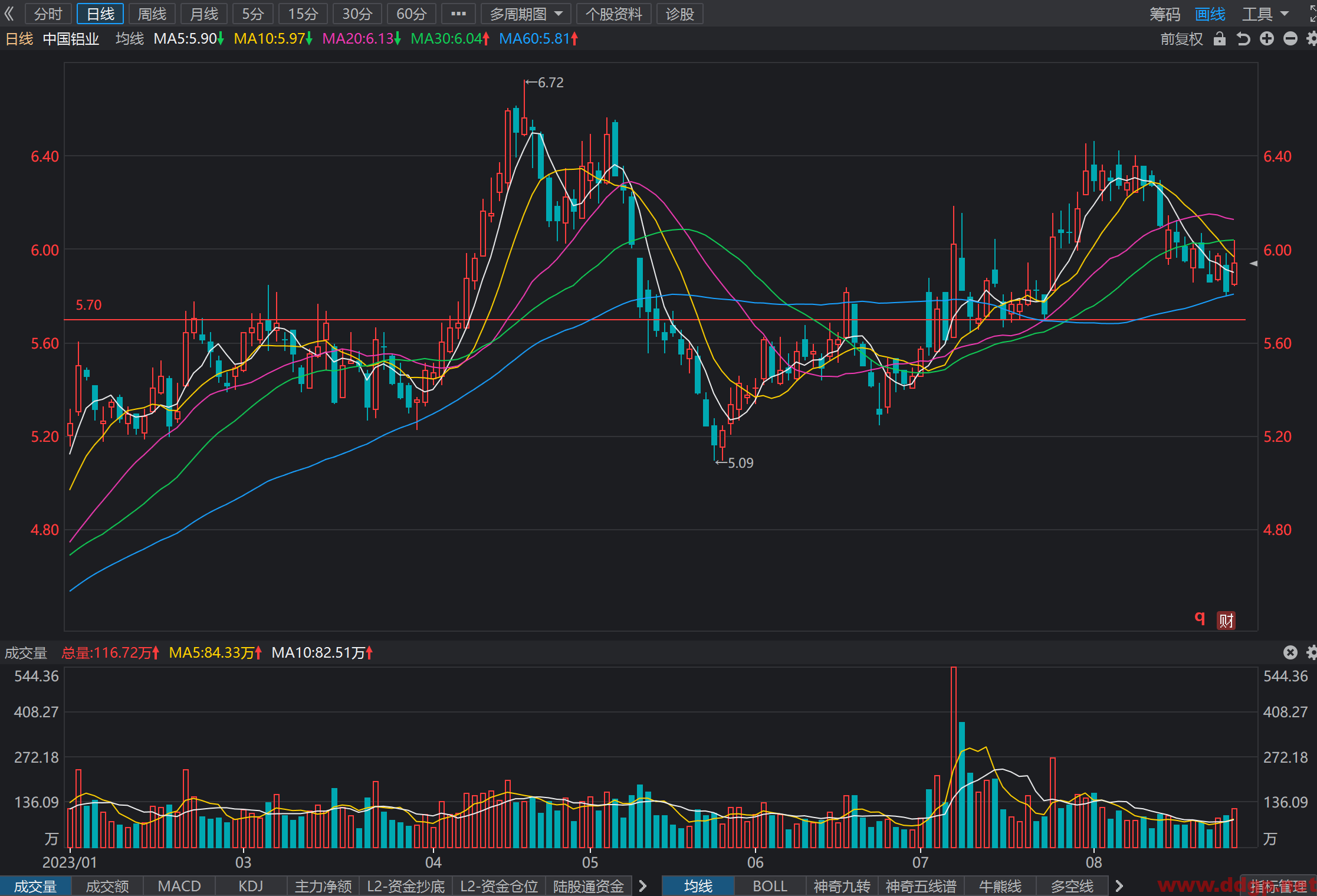This screenshot has width=1317, height=896.
Task: Open the 前复权 adjustment selector
Action: click(x=1181, y=39)
